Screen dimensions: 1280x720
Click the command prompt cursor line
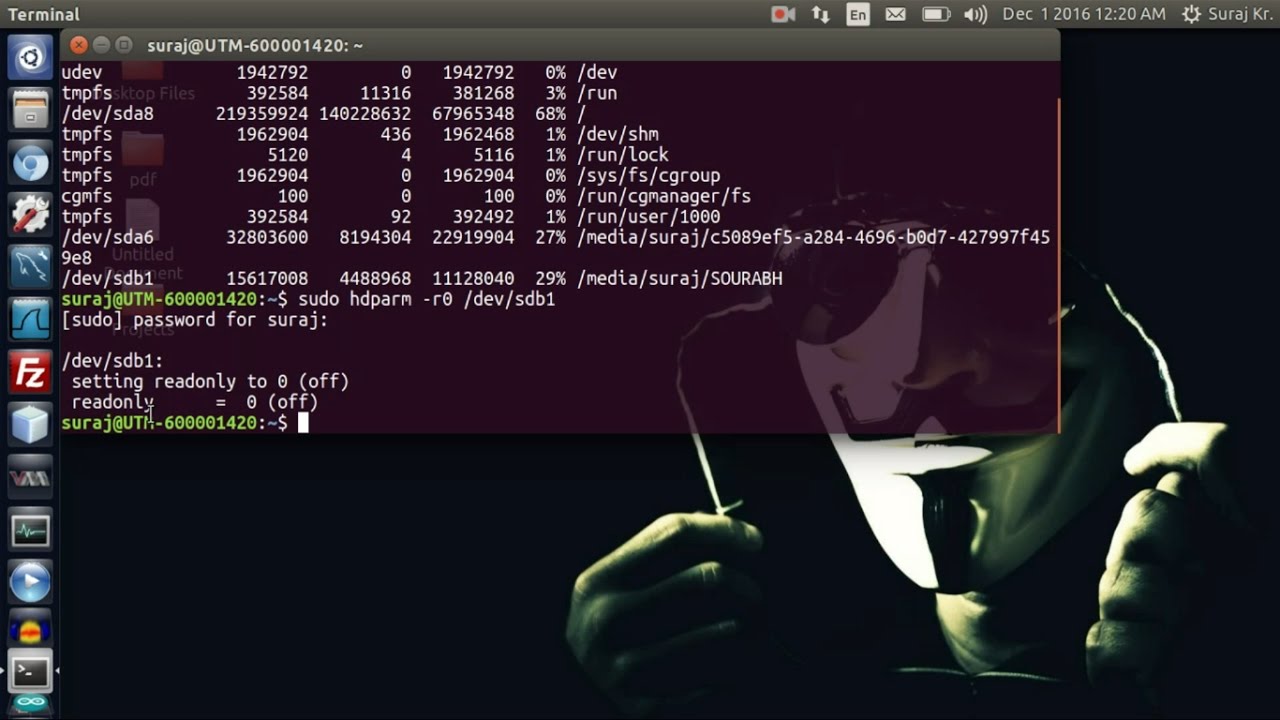coord(185,423)
